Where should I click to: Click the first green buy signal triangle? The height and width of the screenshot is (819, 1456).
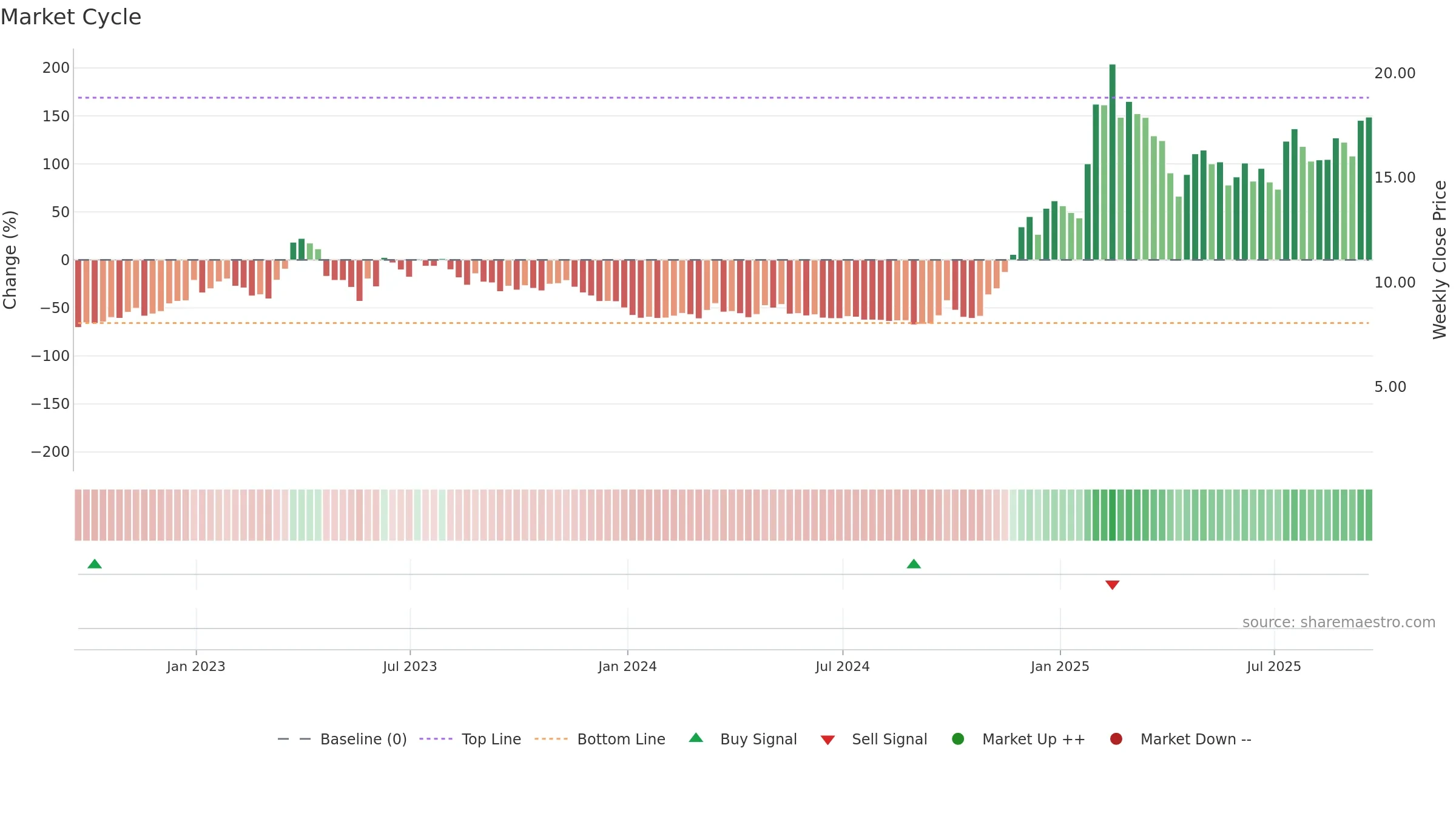[95, 564]
